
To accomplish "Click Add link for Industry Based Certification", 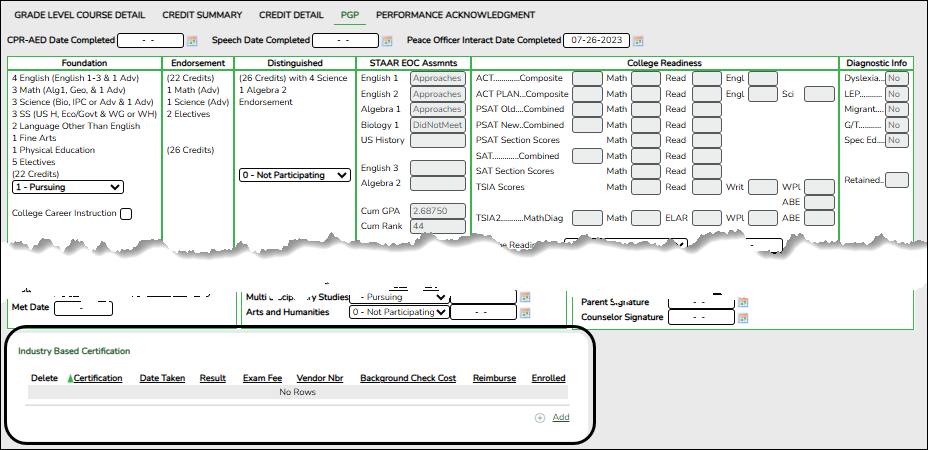I will [560, 417].
